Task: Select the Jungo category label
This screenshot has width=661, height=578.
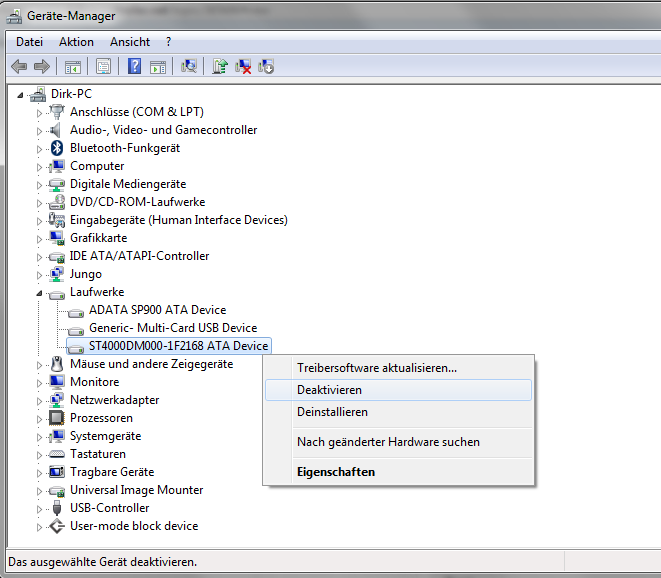Action: point(86,274)
